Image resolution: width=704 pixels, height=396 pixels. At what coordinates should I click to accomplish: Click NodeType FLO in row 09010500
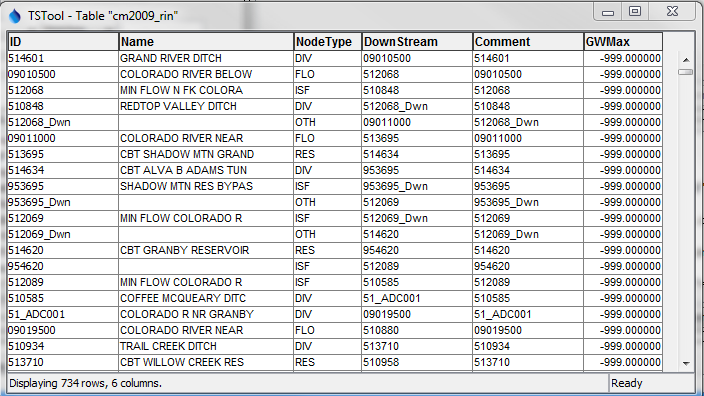[x=328, y=74]
